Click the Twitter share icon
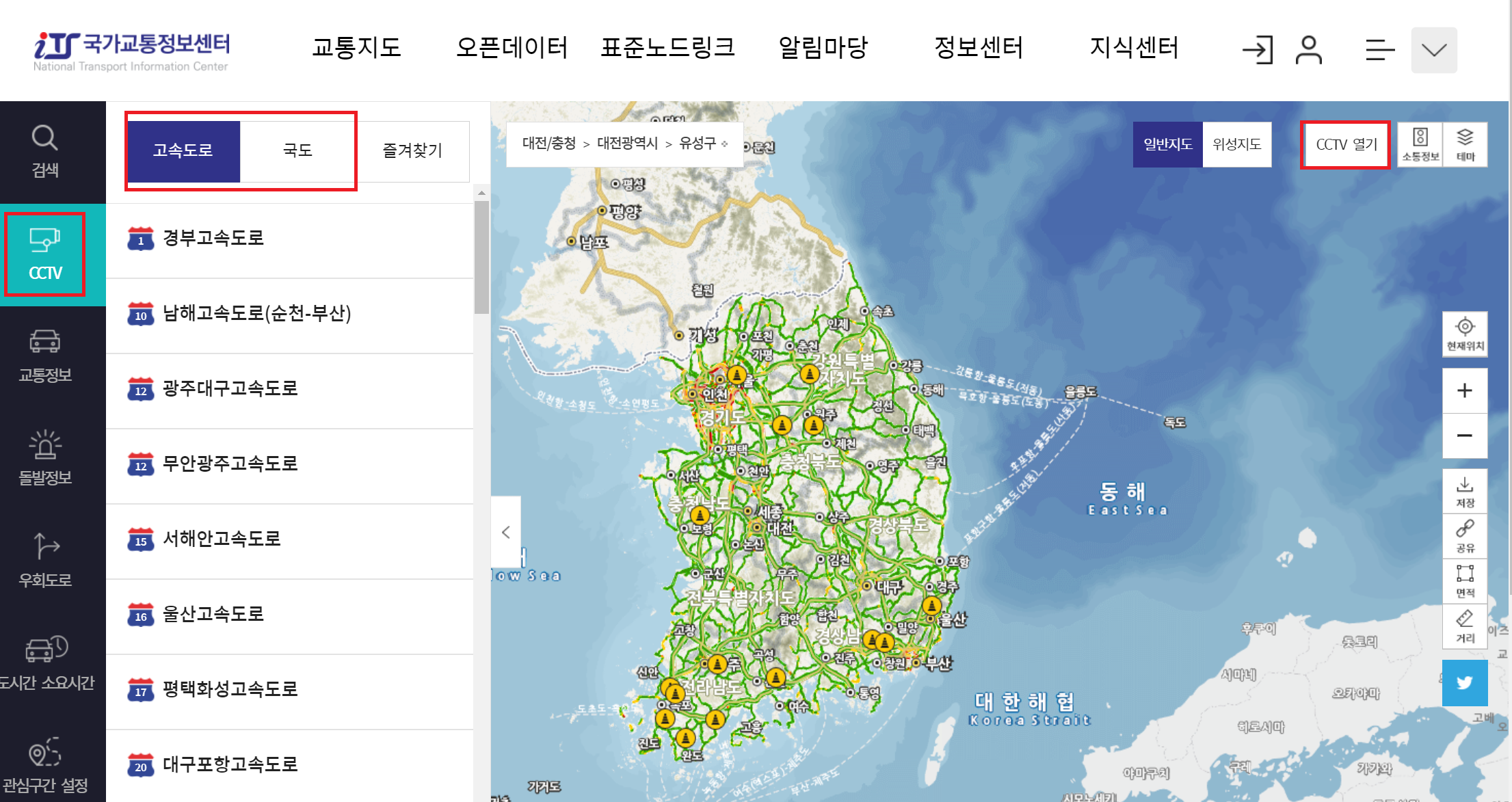This screenshot has width=1512, height=802. point(1465,682)
